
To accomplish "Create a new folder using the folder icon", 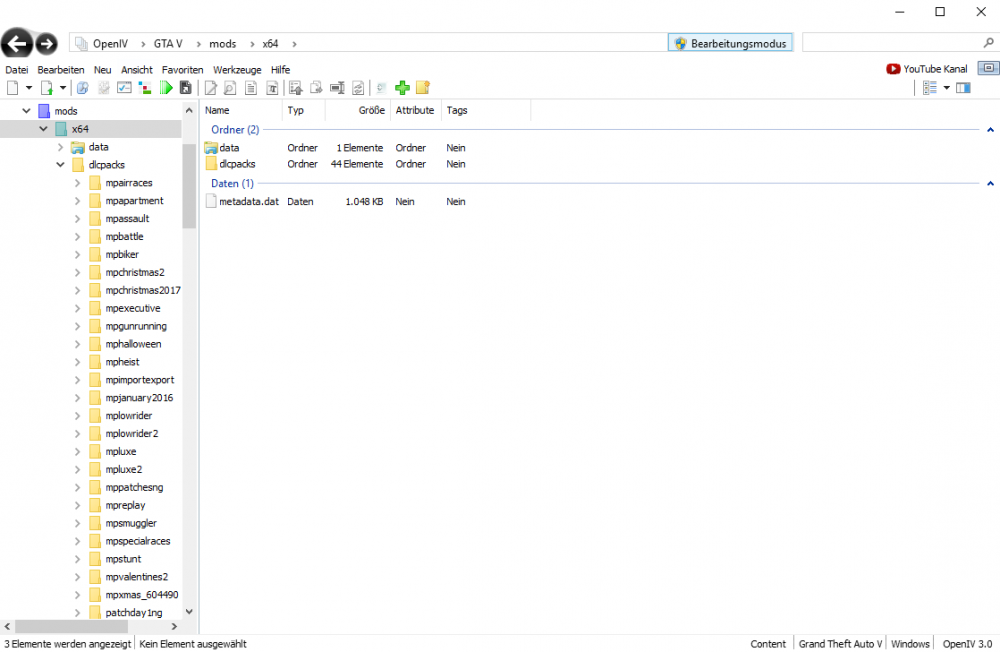I will [422, 87].
